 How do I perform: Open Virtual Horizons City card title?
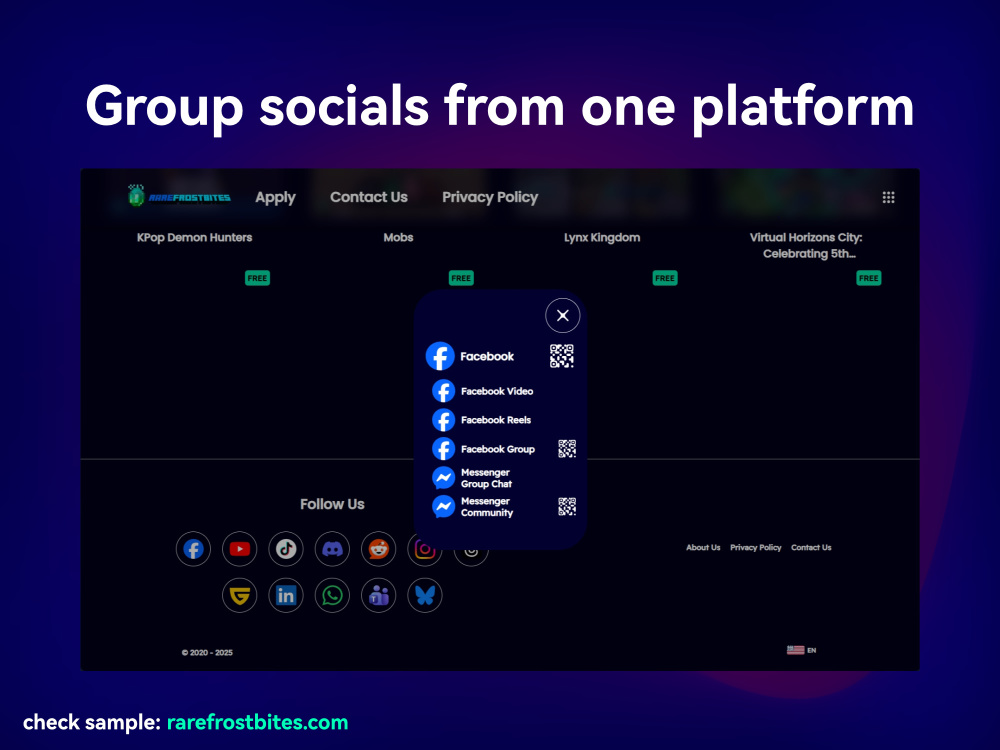coord(806,246)
